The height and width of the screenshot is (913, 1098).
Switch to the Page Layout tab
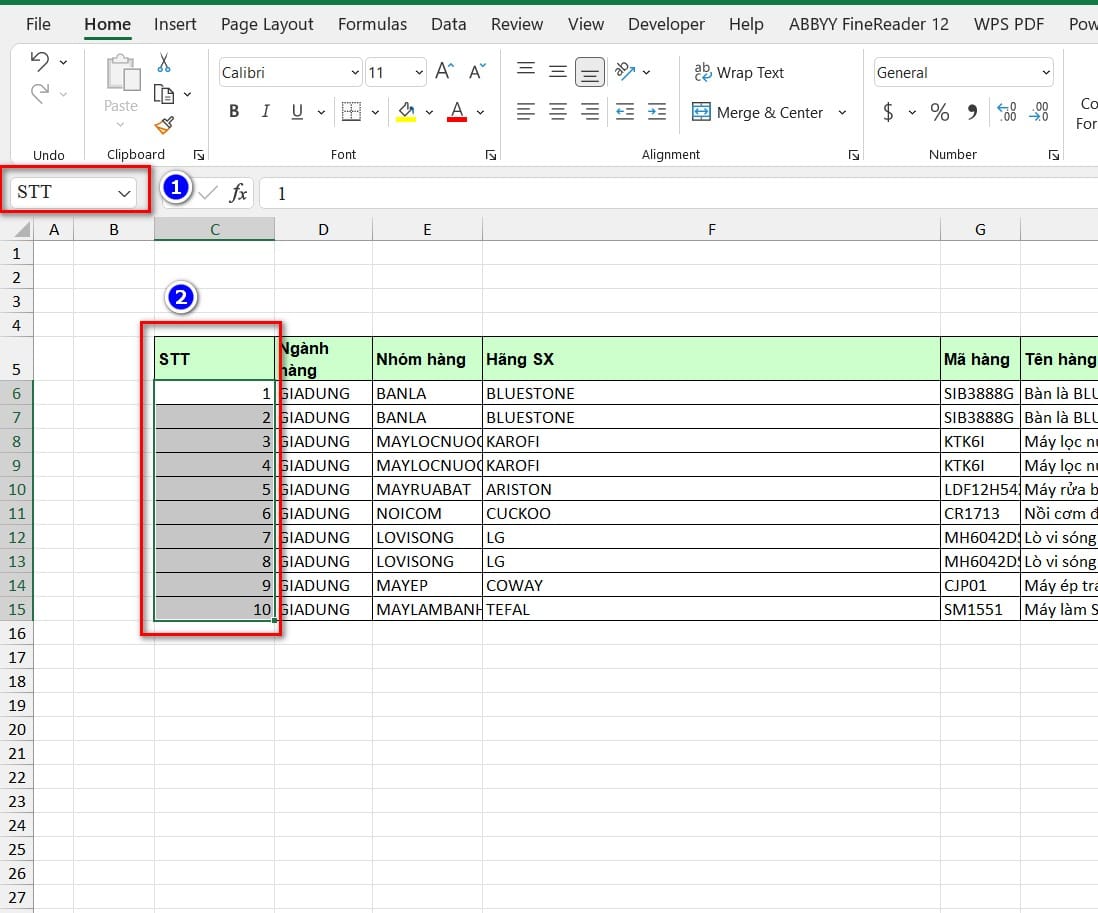[267, 25]
